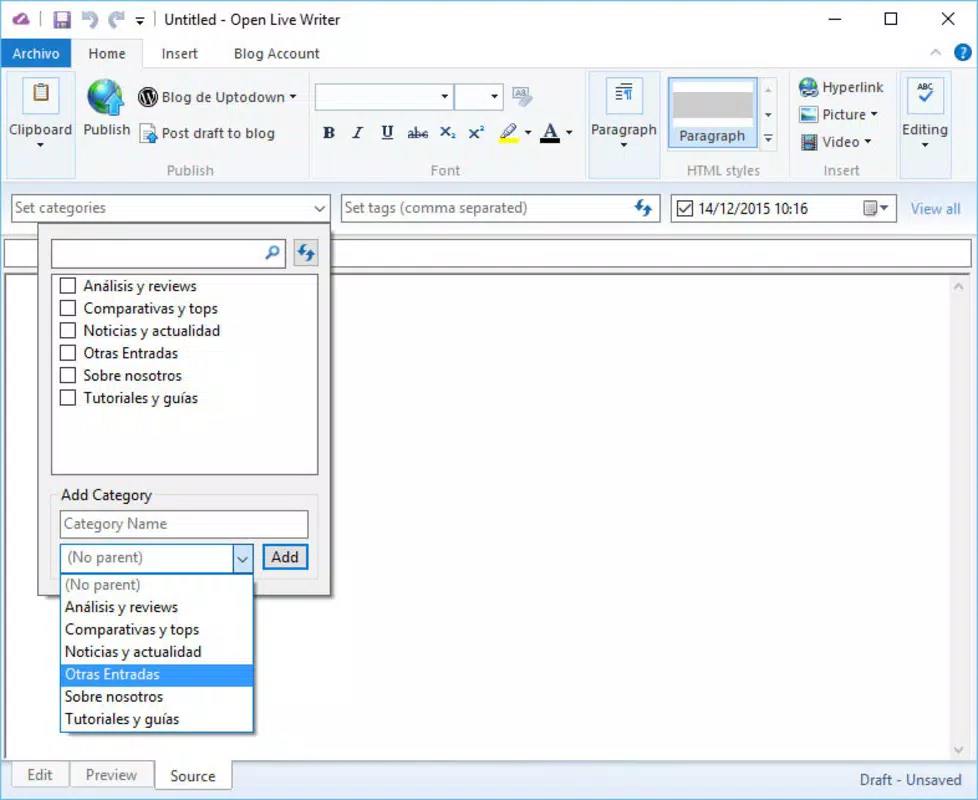Show the next row of HTML styles
This screenshot has height=800, width=978.
click(768, 115)
